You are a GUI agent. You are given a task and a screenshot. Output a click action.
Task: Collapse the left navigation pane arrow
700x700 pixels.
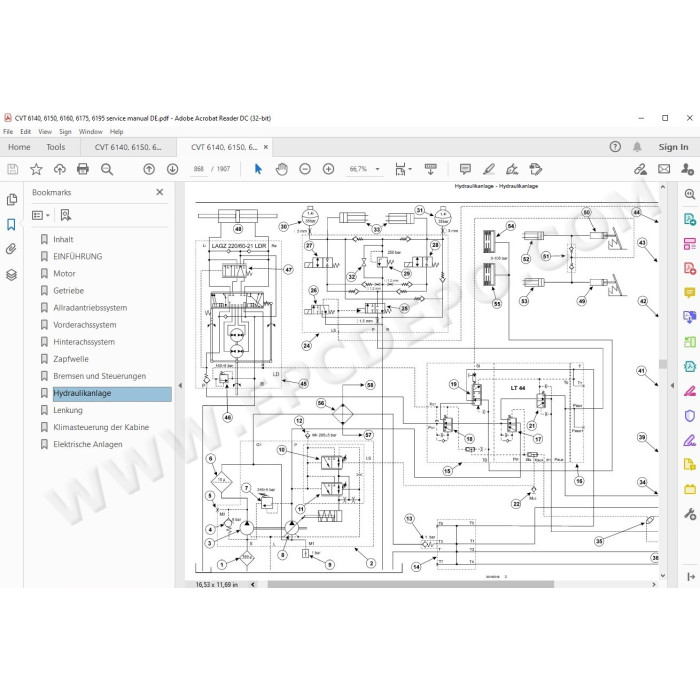coord(180,385)
